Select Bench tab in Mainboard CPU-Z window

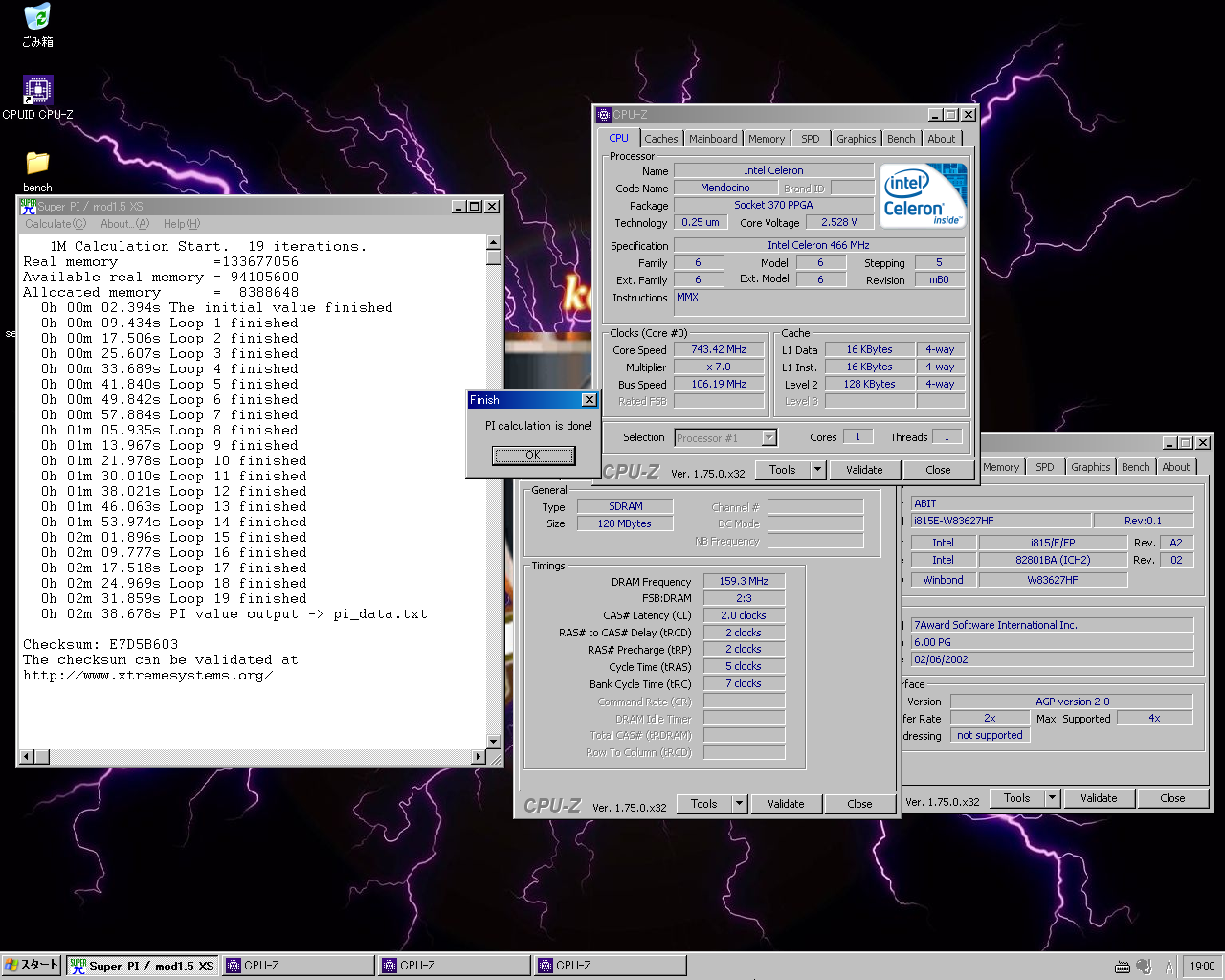coord(1135,467)
